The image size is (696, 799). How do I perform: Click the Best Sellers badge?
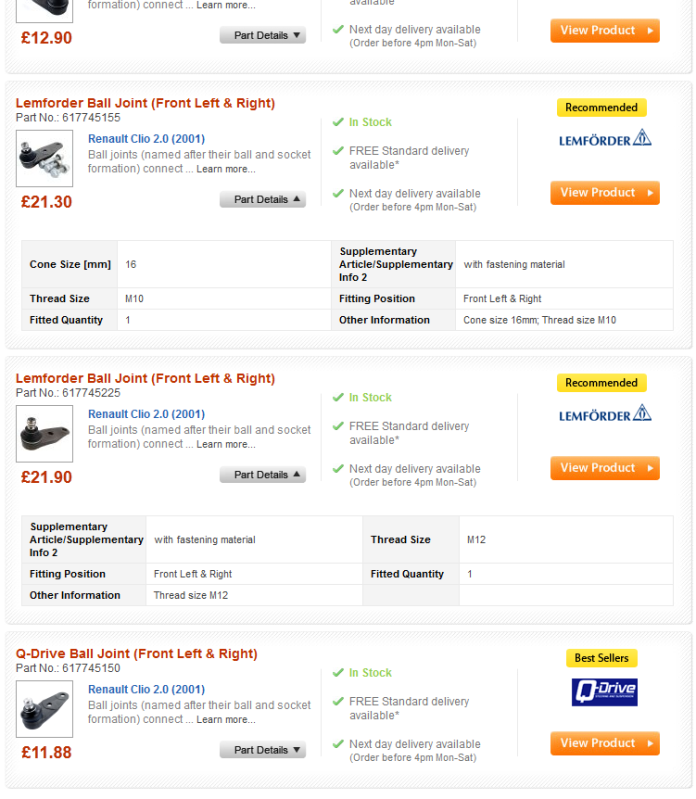click(x=601, y=658)
